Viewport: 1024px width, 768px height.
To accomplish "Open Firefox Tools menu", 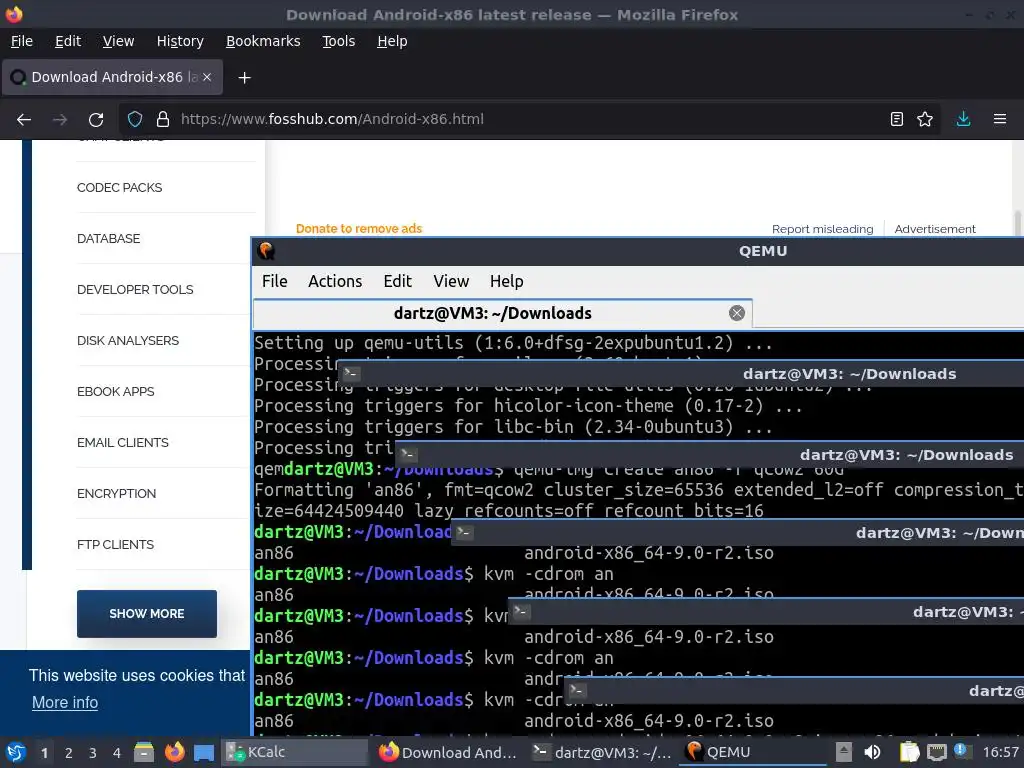I will [338, 41].
